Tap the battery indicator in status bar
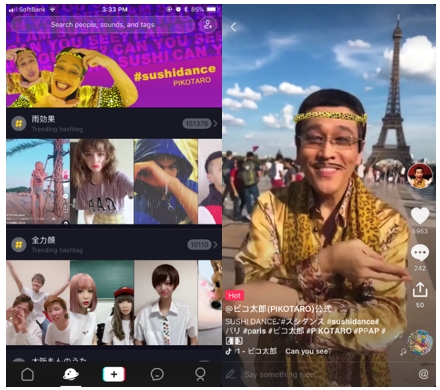Image resolution: width=440 pixels, height=390 pixels. click(211, 10)
